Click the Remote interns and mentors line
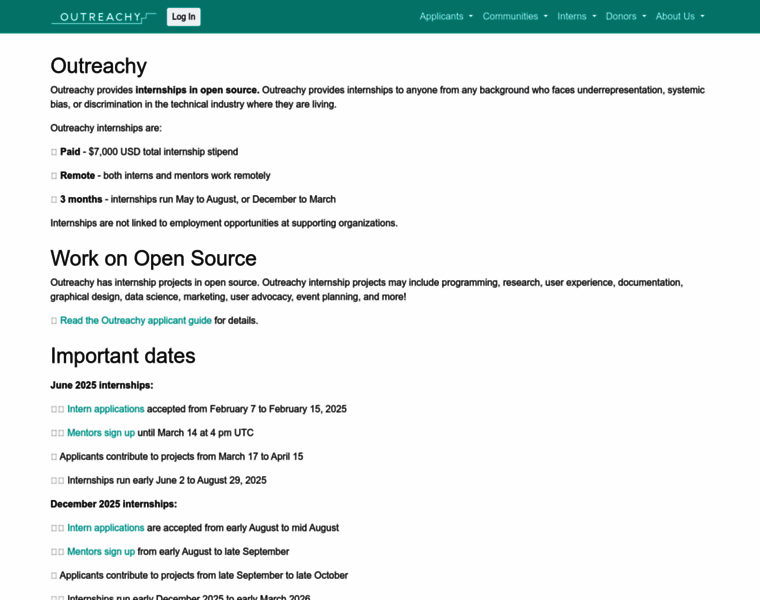Screen dimensions: 760x600 (x=160, y=175)
